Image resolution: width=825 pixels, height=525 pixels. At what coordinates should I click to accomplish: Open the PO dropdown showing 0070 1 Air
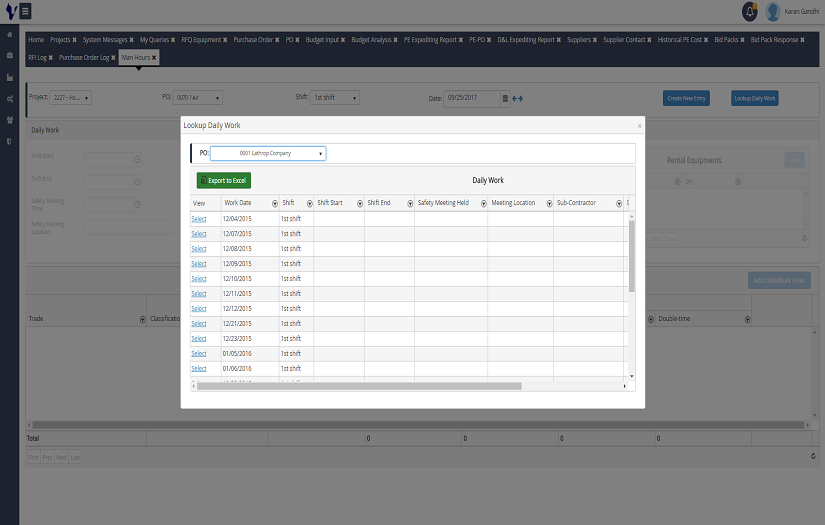(x=197, y=98)
